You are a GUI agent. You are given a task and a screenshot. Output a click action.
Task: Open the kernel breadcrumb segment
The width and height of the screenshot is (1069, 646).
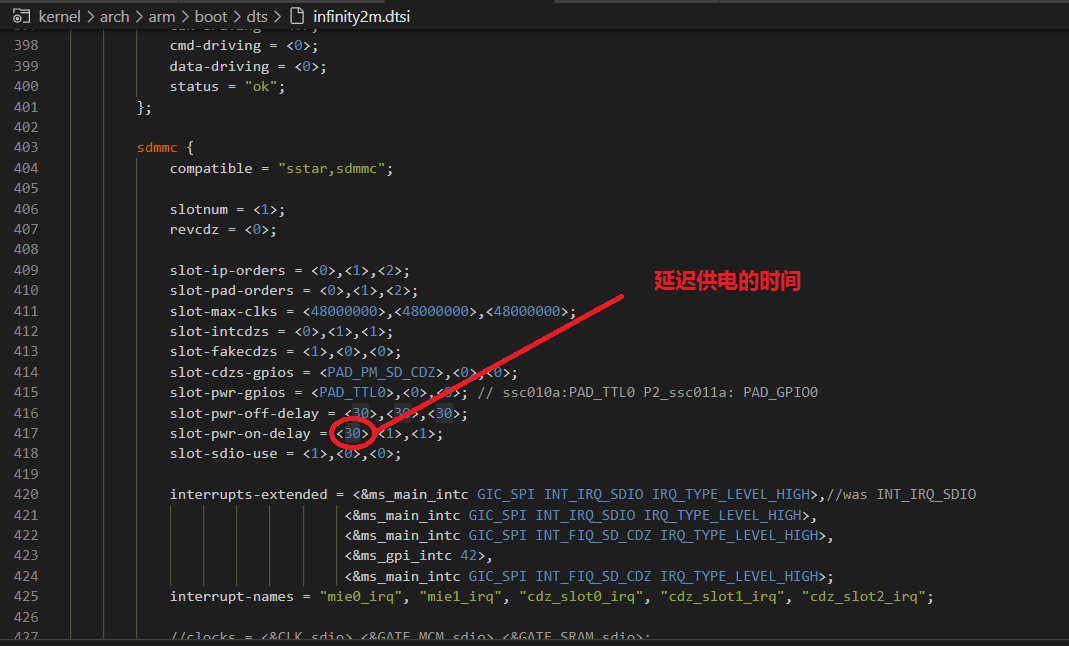[x=59, y=16]
